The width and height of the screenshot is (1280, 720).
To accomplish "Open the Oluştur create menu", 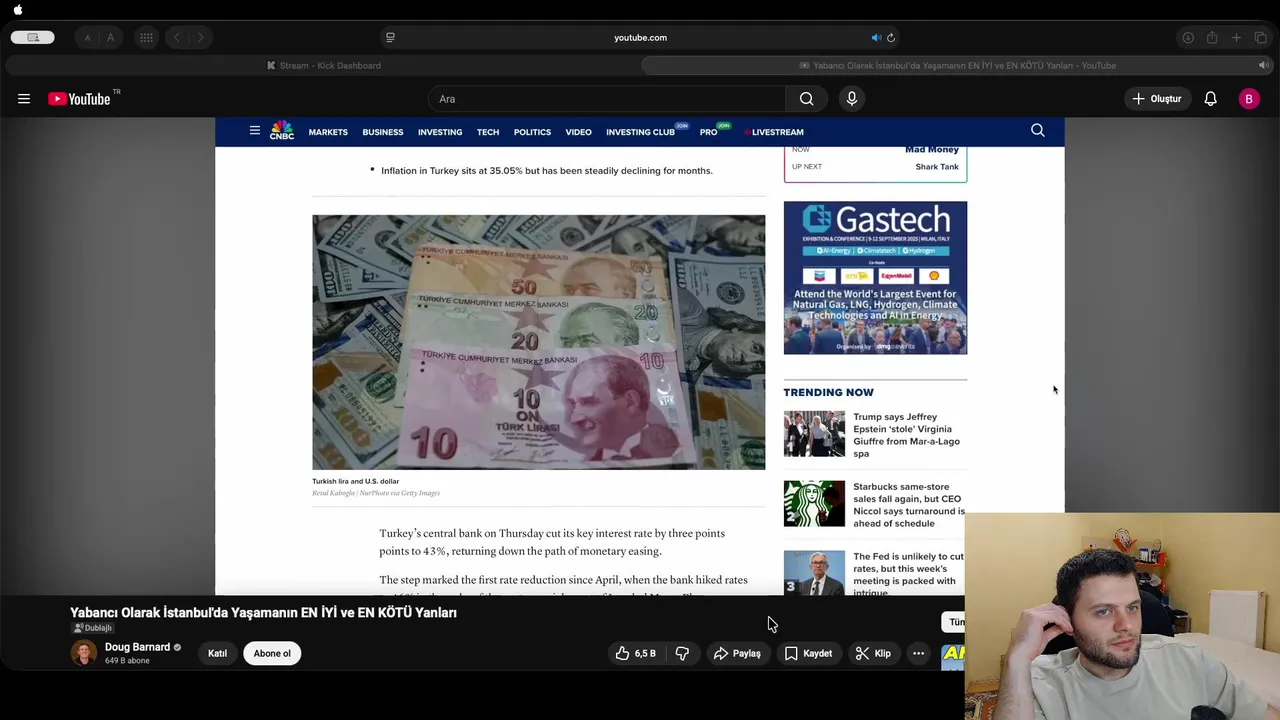I will [x=1157, y=99].
